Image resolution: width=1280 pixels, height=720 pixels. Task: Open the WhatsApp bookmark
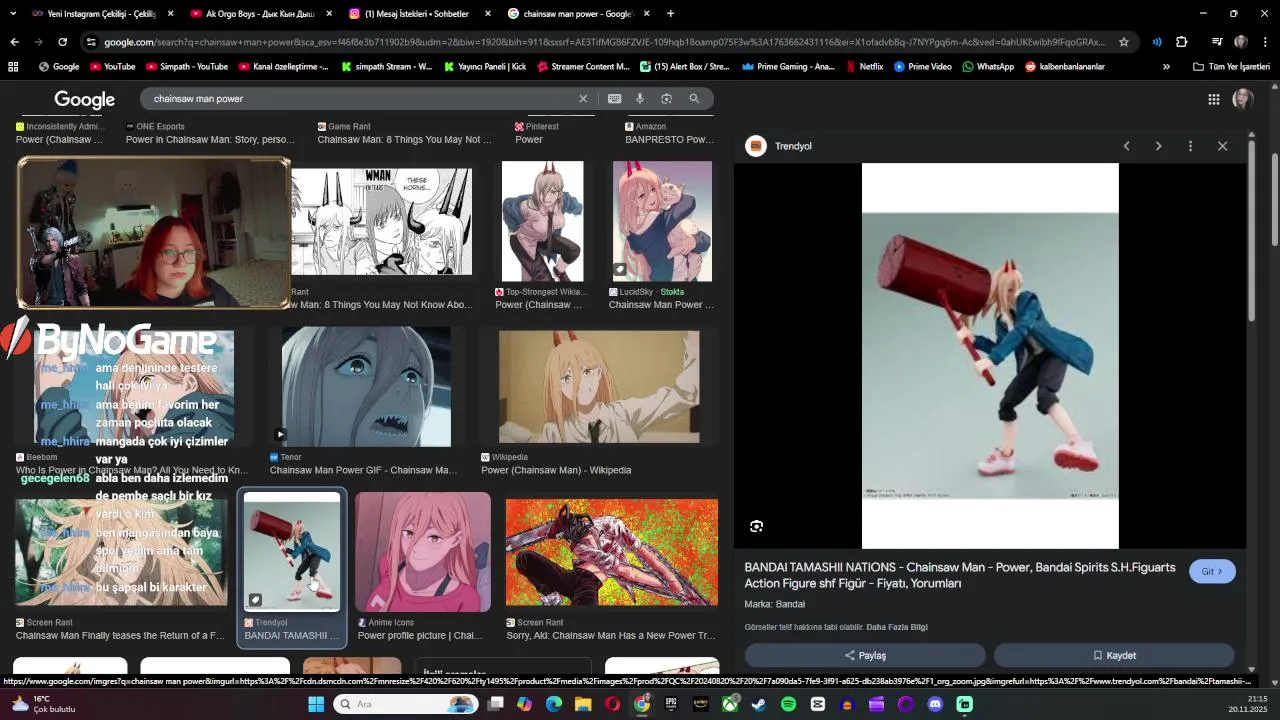tap(988, 67)
